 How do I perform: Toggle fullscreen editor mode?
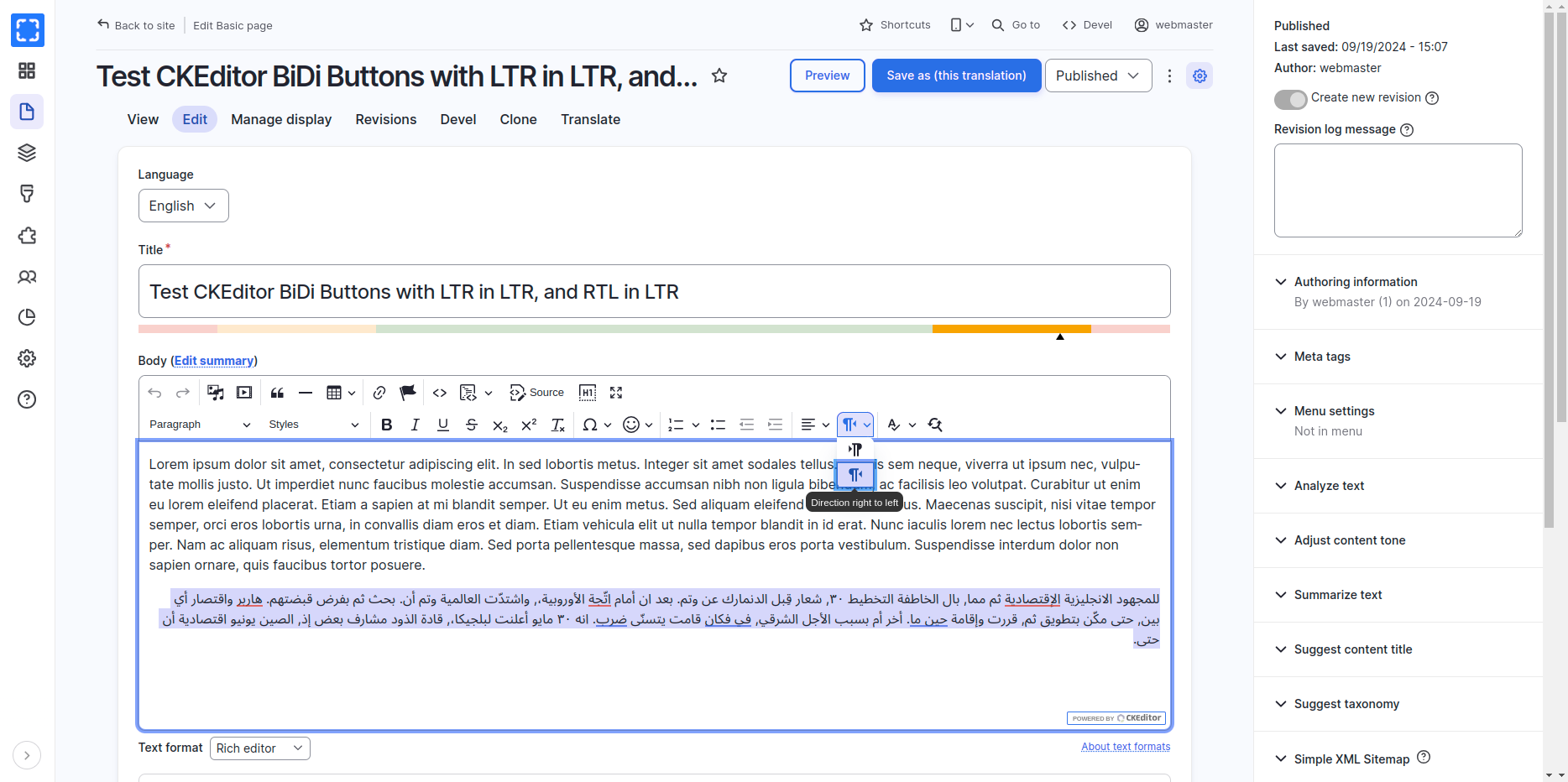616,393
